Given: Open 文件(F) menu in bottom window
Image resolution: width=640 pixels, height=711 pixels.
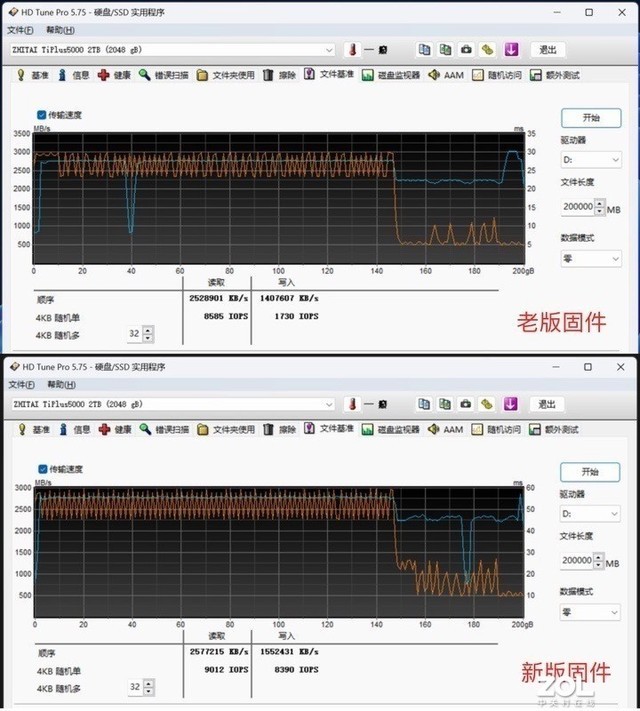Looking at the screenshot, I should pos(21,385).
